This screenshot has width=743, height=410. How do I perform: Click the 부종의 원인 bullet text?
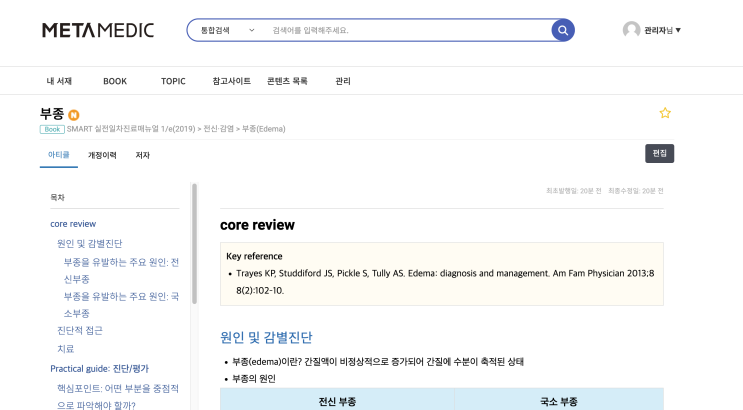254,379
